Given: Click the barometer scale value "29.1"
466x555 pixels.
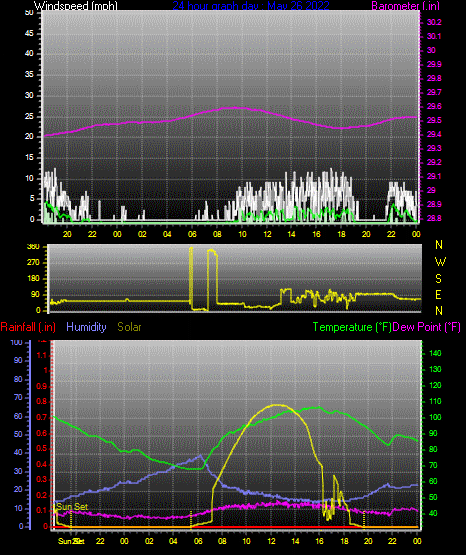Looking at the screenshot, I should pos(434,176).
